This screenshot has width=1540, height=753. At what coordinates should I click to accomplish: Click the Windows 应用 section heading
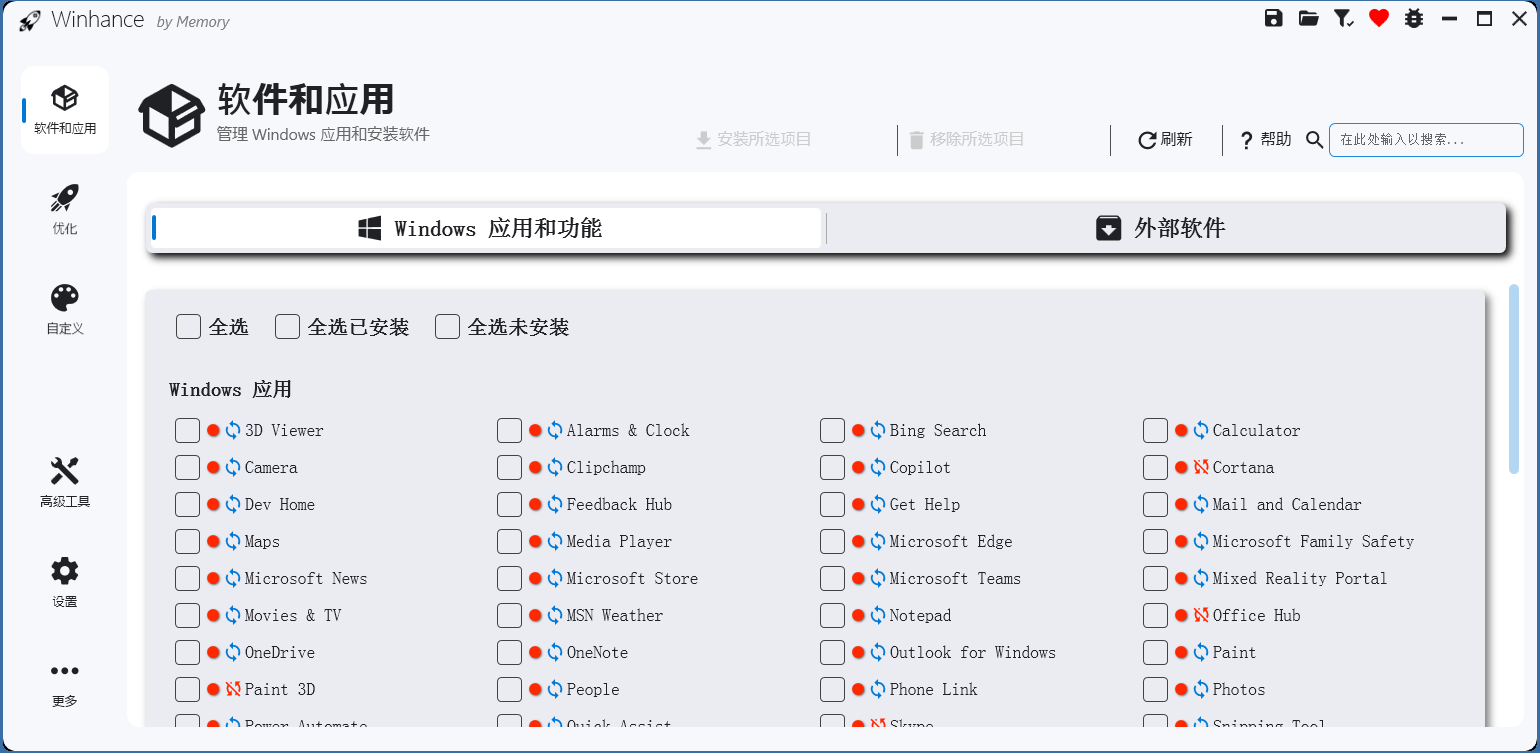230,390
